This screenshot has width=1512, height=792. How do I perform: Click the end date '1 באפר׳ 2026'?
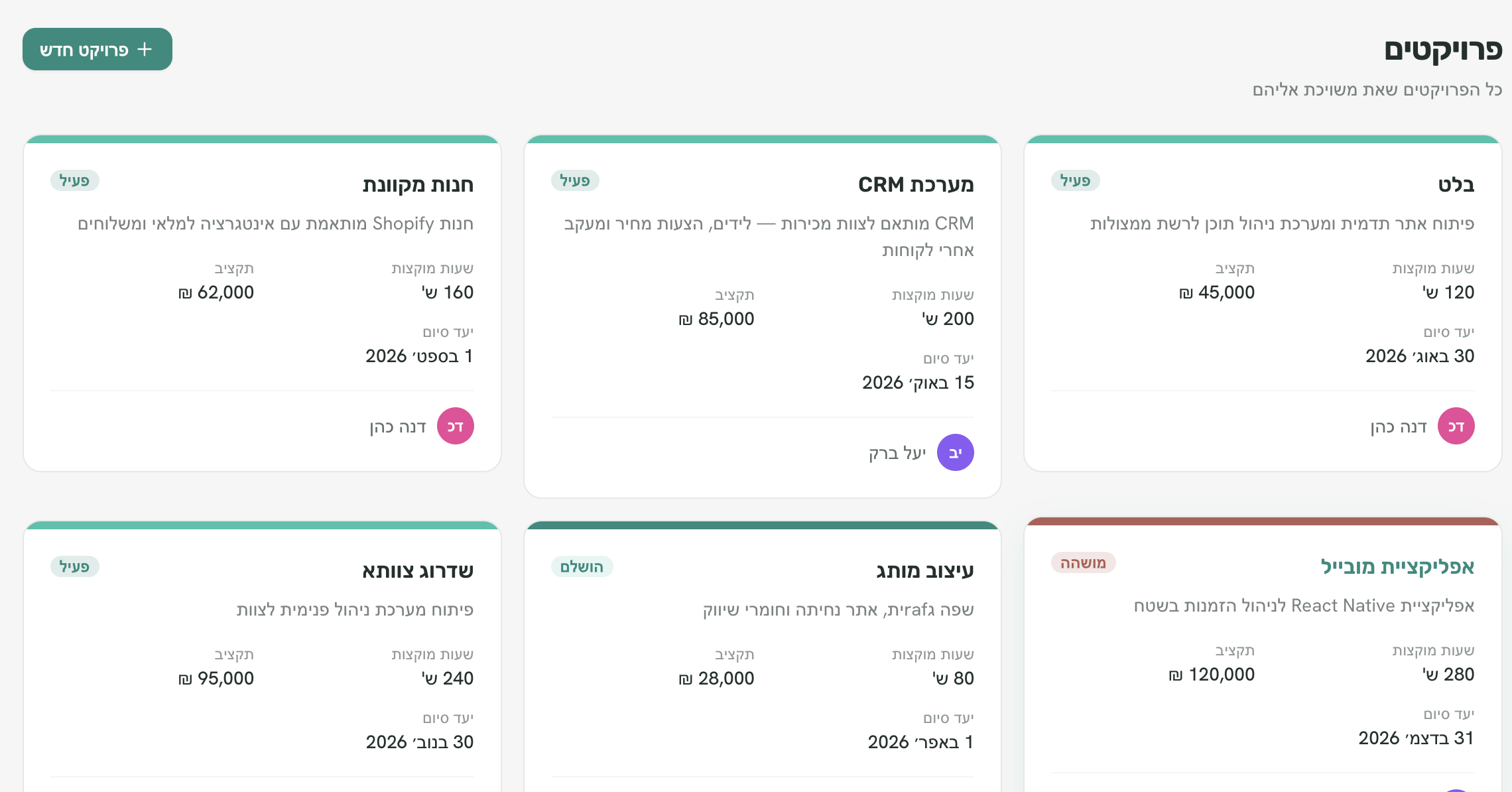920,742
